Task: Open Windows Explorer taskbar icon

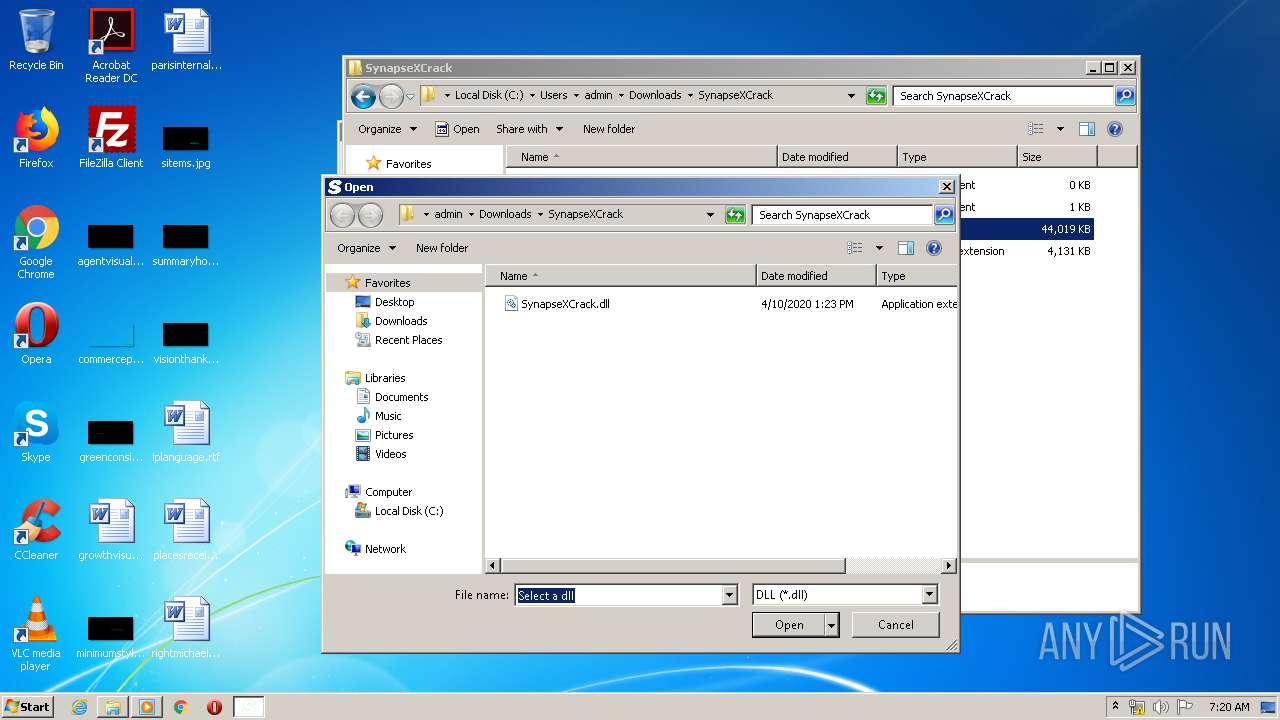Action: coord(113,707)
